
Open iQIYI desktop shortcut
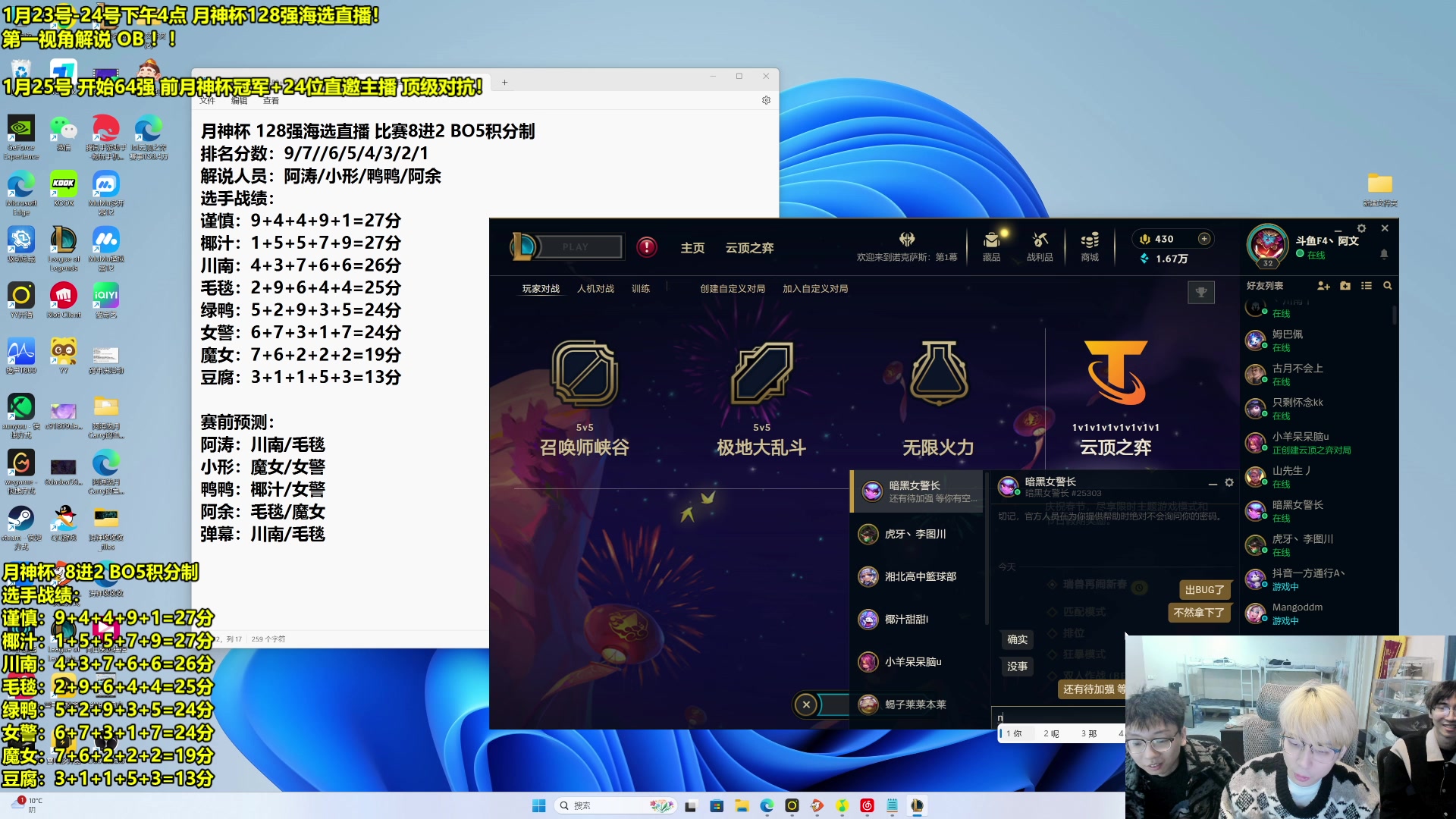(x=106, y=300)
